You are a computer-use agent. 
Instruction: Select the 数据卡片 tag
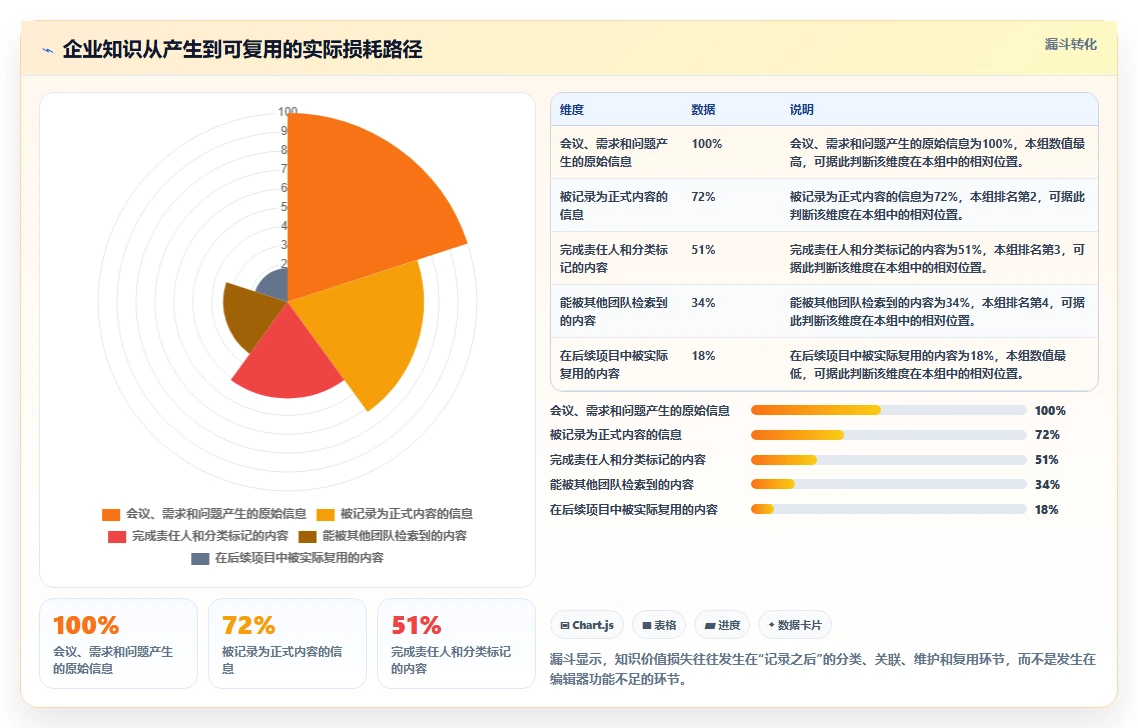795,625
